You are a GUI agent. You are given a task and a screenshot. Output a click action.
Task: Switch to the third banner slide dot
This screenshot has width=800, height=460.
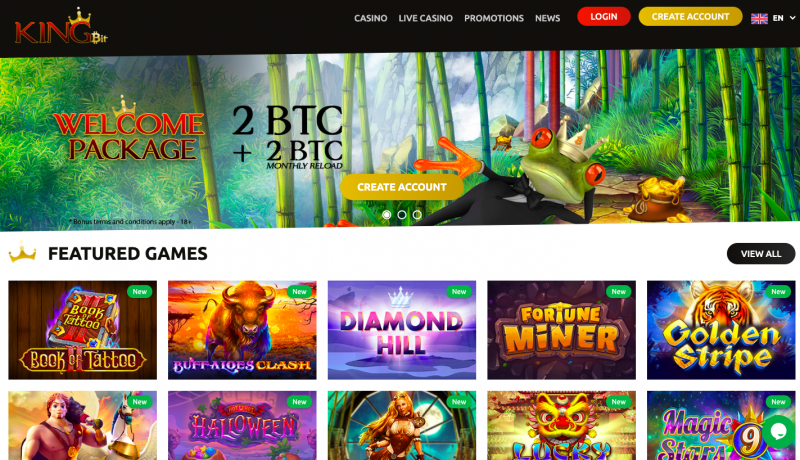coord(417,215)
